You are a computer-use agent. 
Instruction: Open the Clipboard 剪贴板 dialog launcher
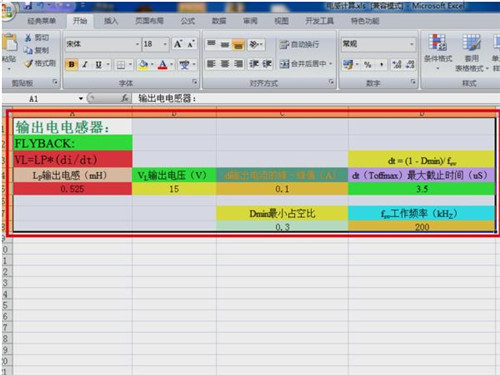[x=55, y=82]
